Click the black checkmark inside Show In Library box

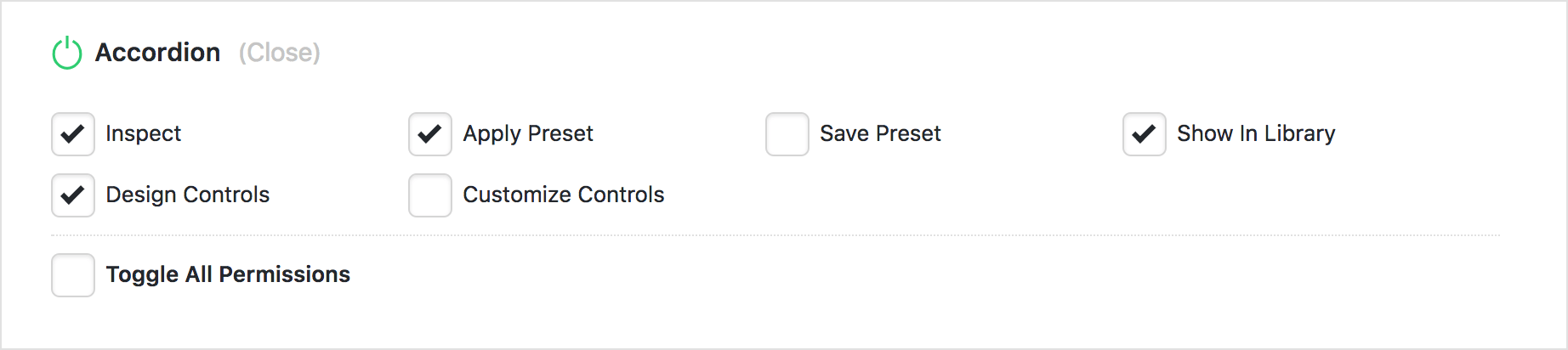click(x=1145, y=134)
